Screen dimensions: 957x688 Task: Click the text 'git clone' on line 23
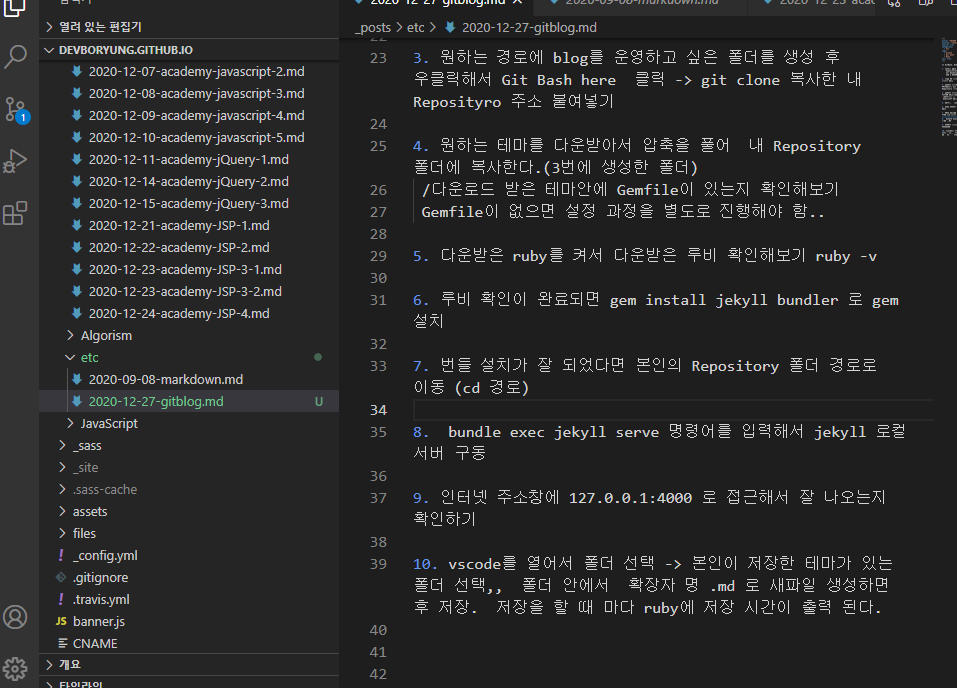740,80
